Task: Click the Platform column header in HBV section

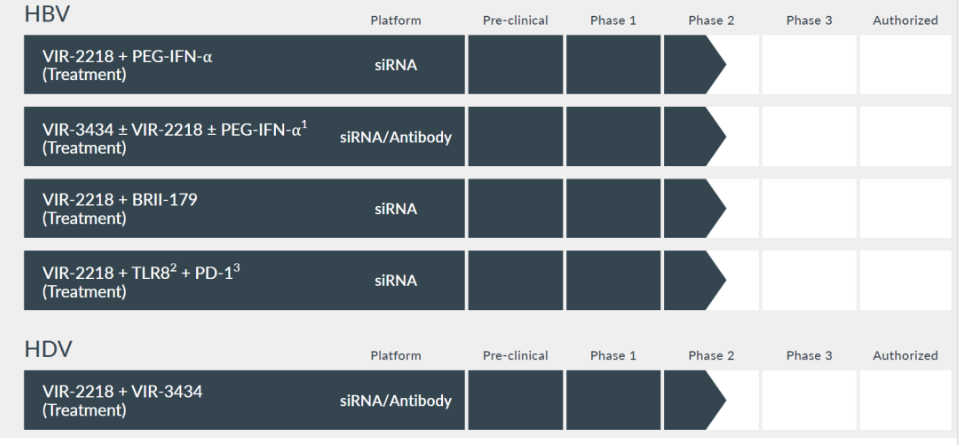Action: [x=395, y=20]
